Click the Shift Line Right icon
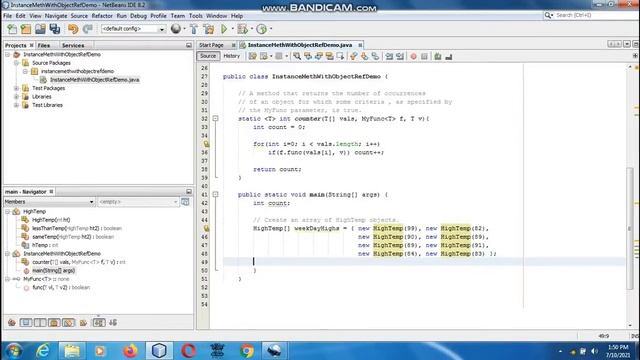Screen dimensions: 640x360 click(400, 56)
